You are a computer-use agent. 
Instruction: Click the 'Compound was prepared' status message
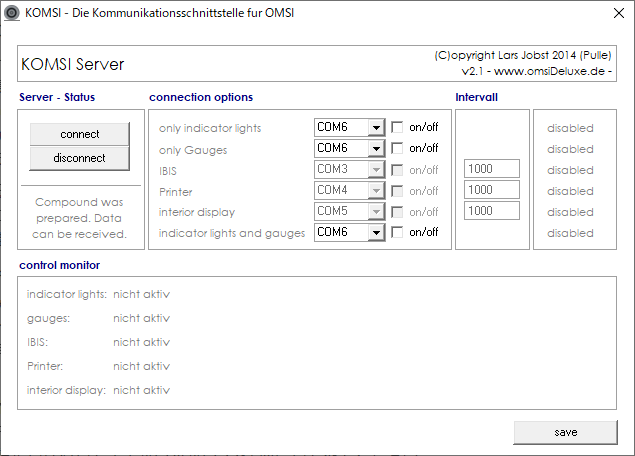79,218
